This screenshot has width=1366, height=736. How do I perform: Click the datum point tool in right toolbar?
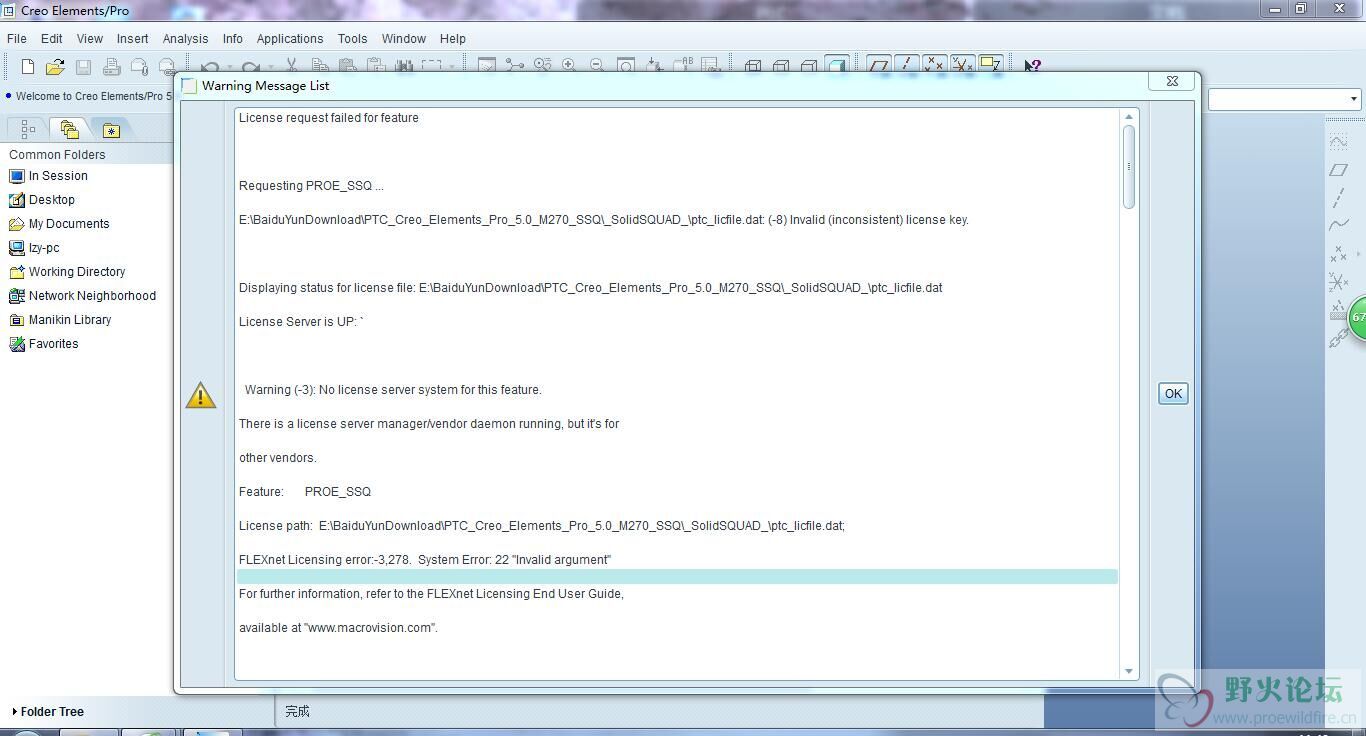[1337, 254]
